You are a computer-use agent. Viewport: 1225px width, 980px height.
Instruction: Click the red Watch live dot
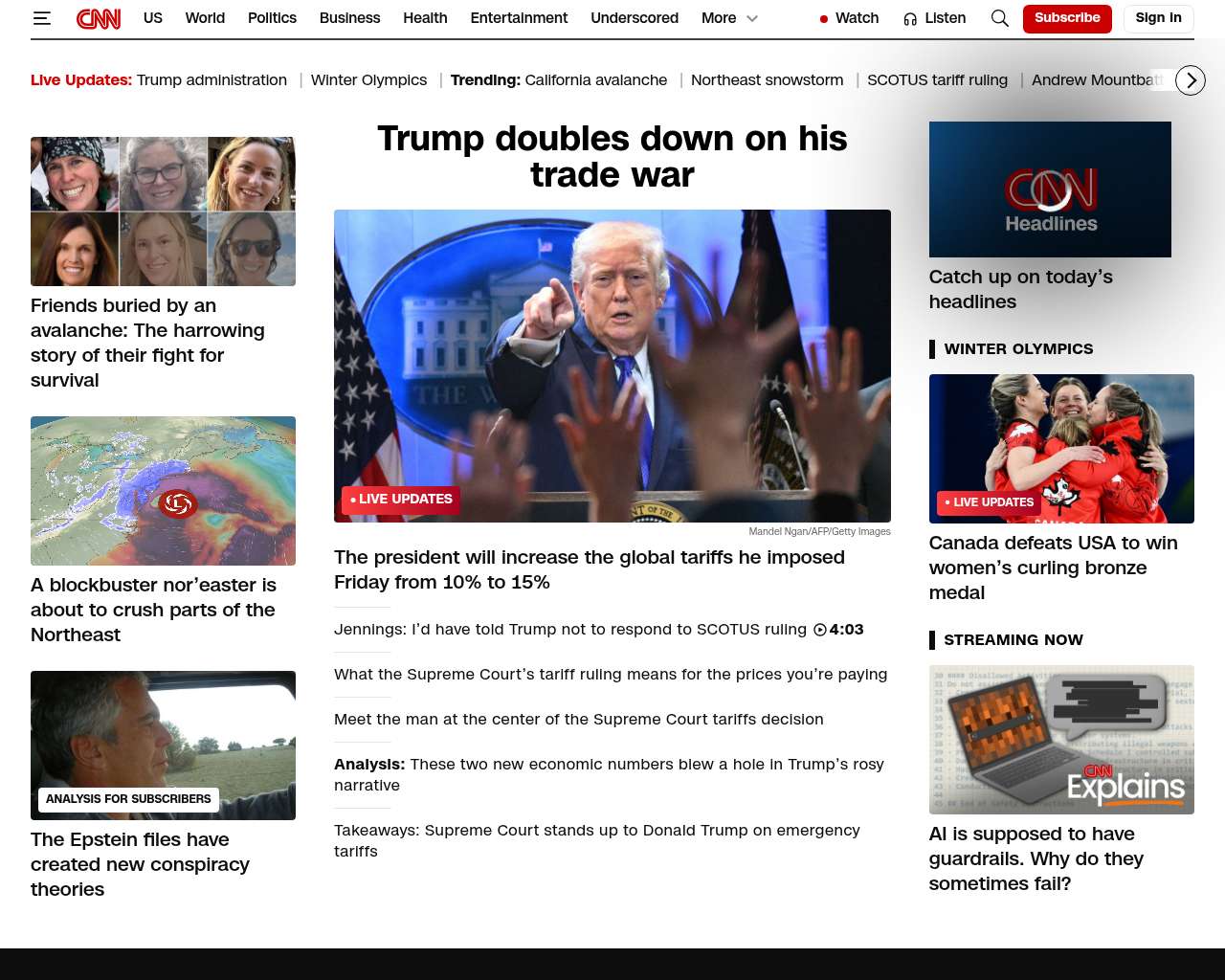pos(823,18)
